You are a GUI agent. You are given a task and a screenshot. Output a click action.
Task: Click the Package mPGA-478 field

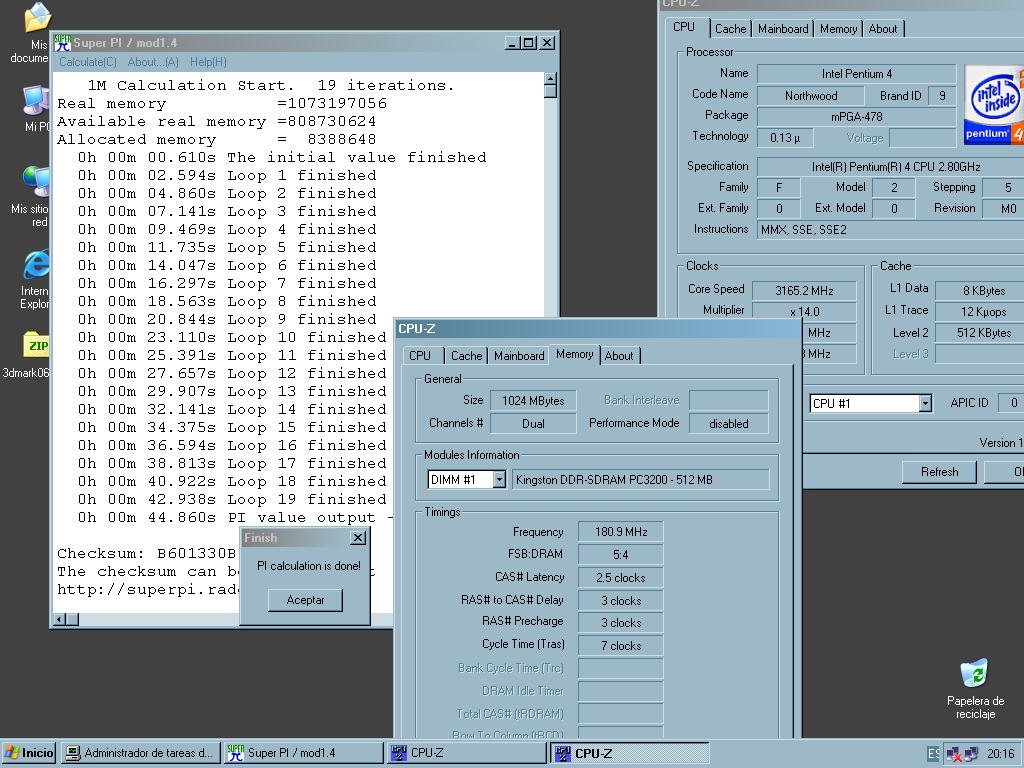[856, 116]
